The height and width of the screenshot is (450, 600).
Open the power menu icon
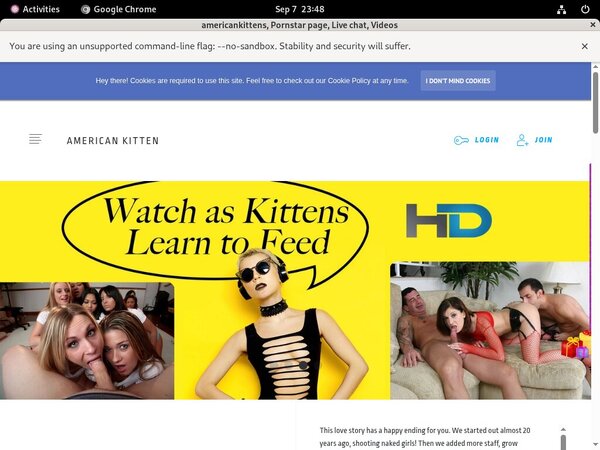tap(586, 9)
